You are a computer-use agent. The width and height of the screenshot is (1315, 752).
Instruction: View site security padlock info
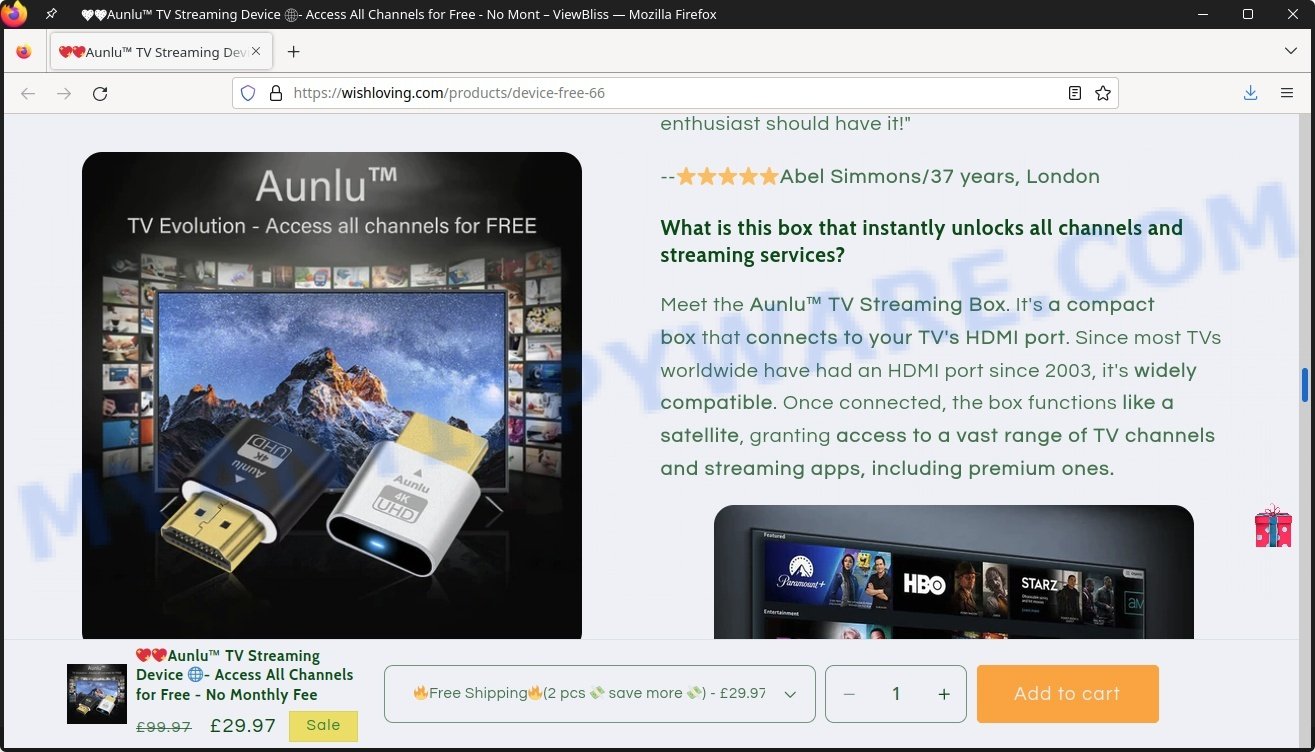(276, 93)
